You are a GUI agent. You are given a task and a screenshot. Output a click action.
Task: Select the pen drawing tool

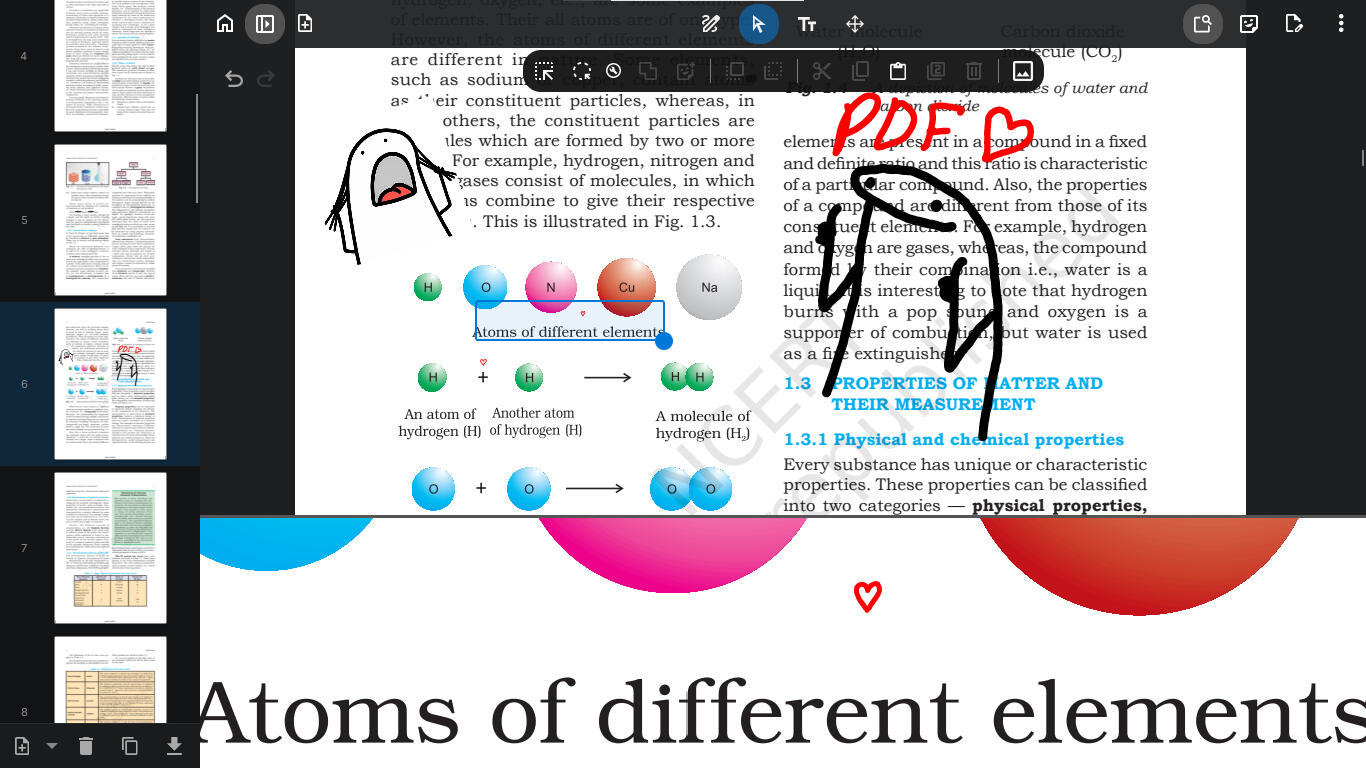pyautogui.click(x=711, y=24)
